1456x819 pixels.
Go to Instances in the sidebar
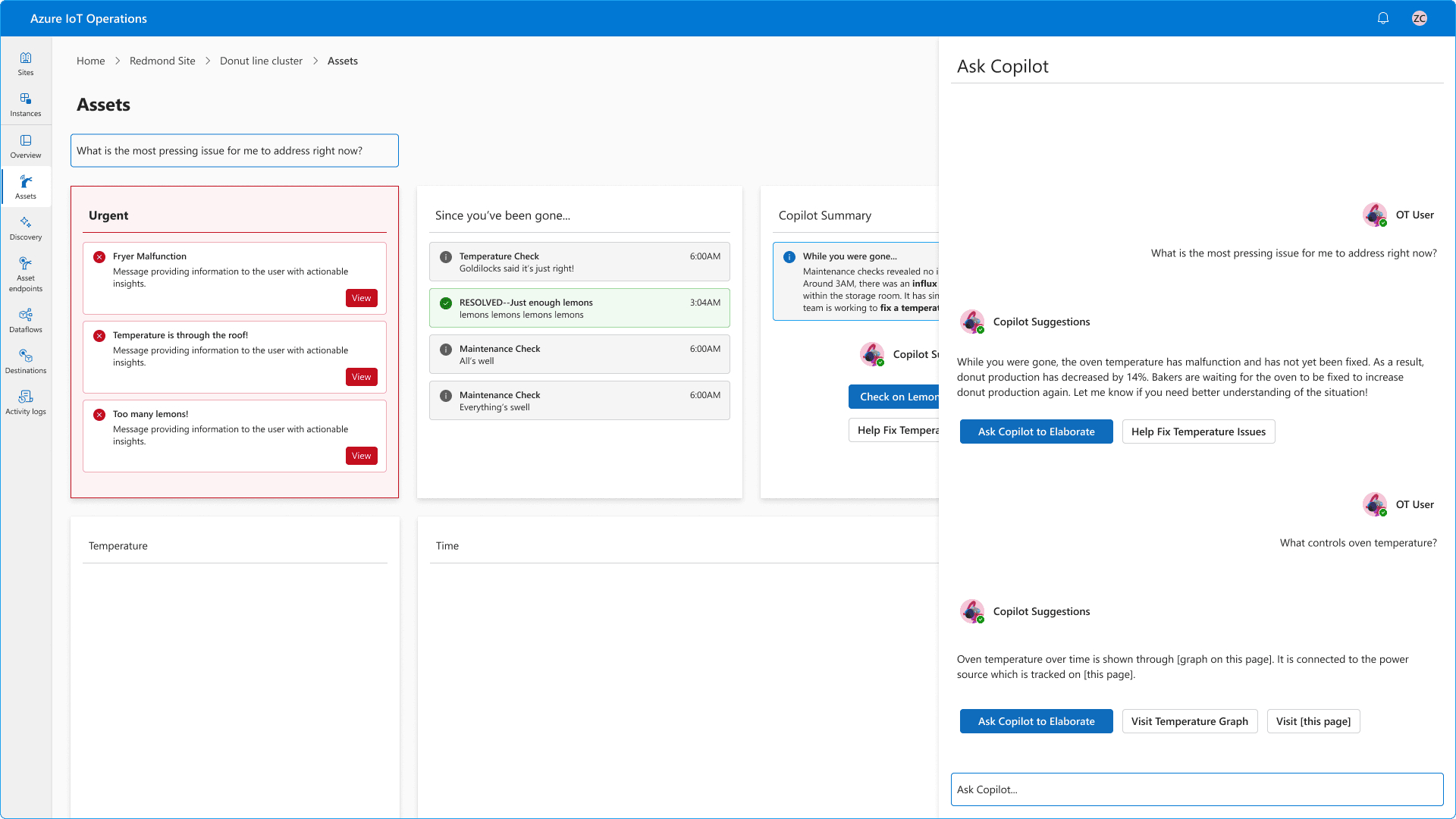26,104
